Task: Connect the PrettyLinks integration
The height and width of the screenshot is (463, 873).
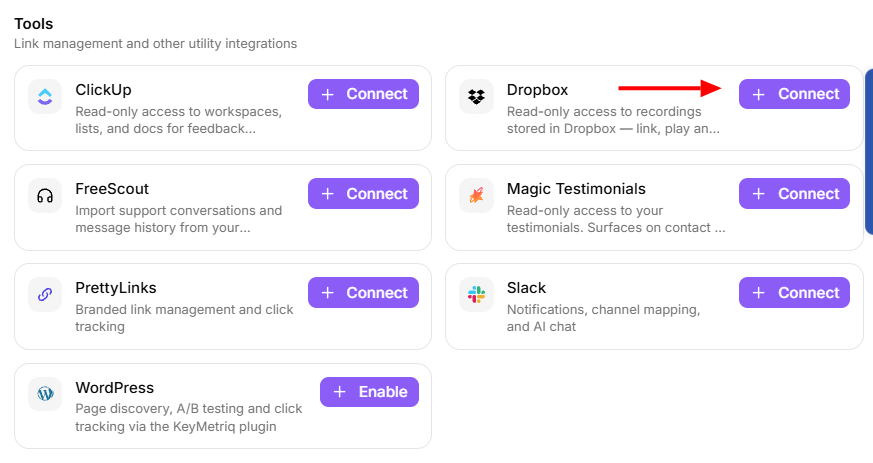Action: click(364, 293)
